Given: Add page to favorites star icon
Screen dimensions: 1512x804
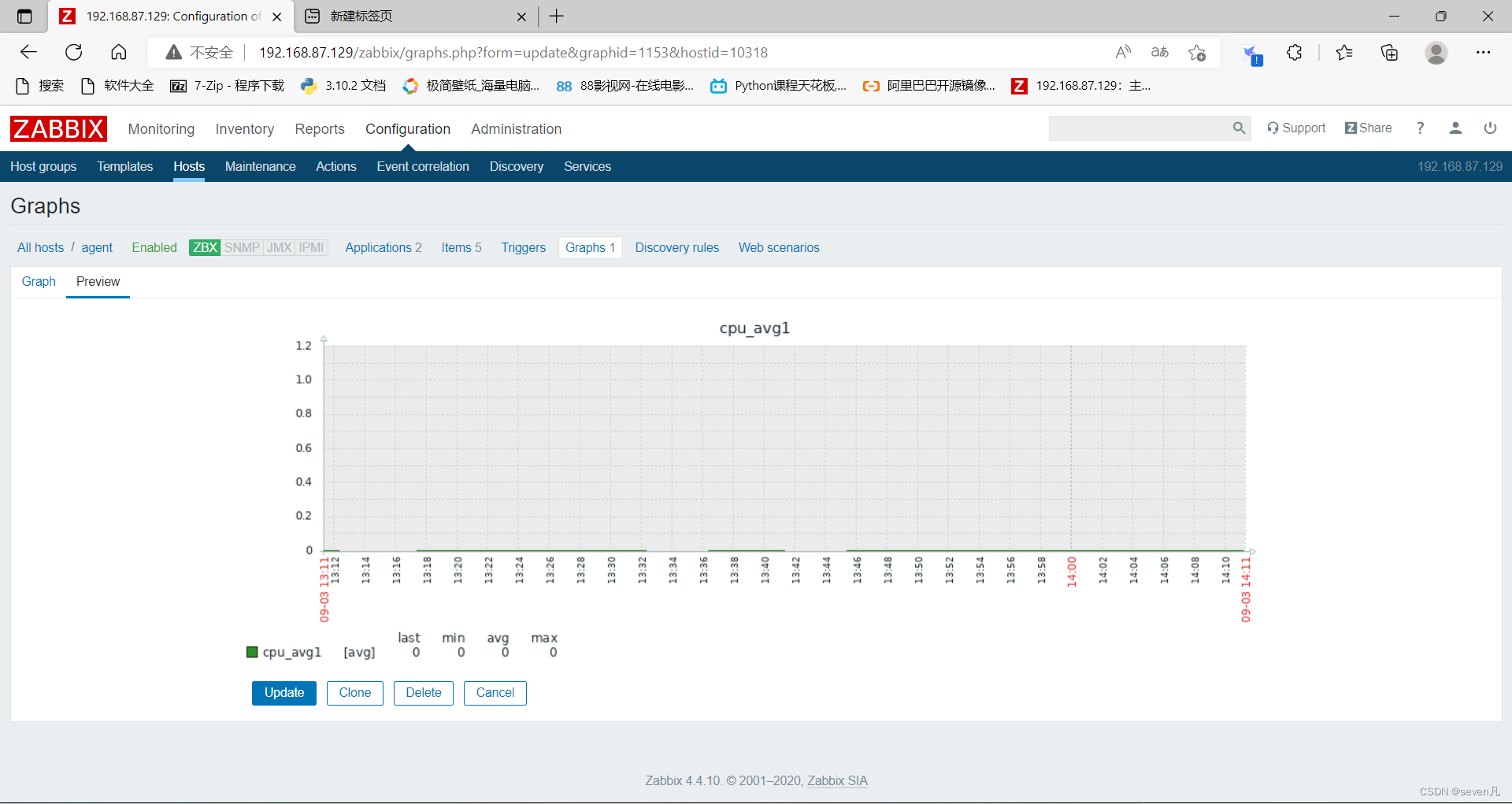Looking at the screenshot, I should tap(1198, 53).
